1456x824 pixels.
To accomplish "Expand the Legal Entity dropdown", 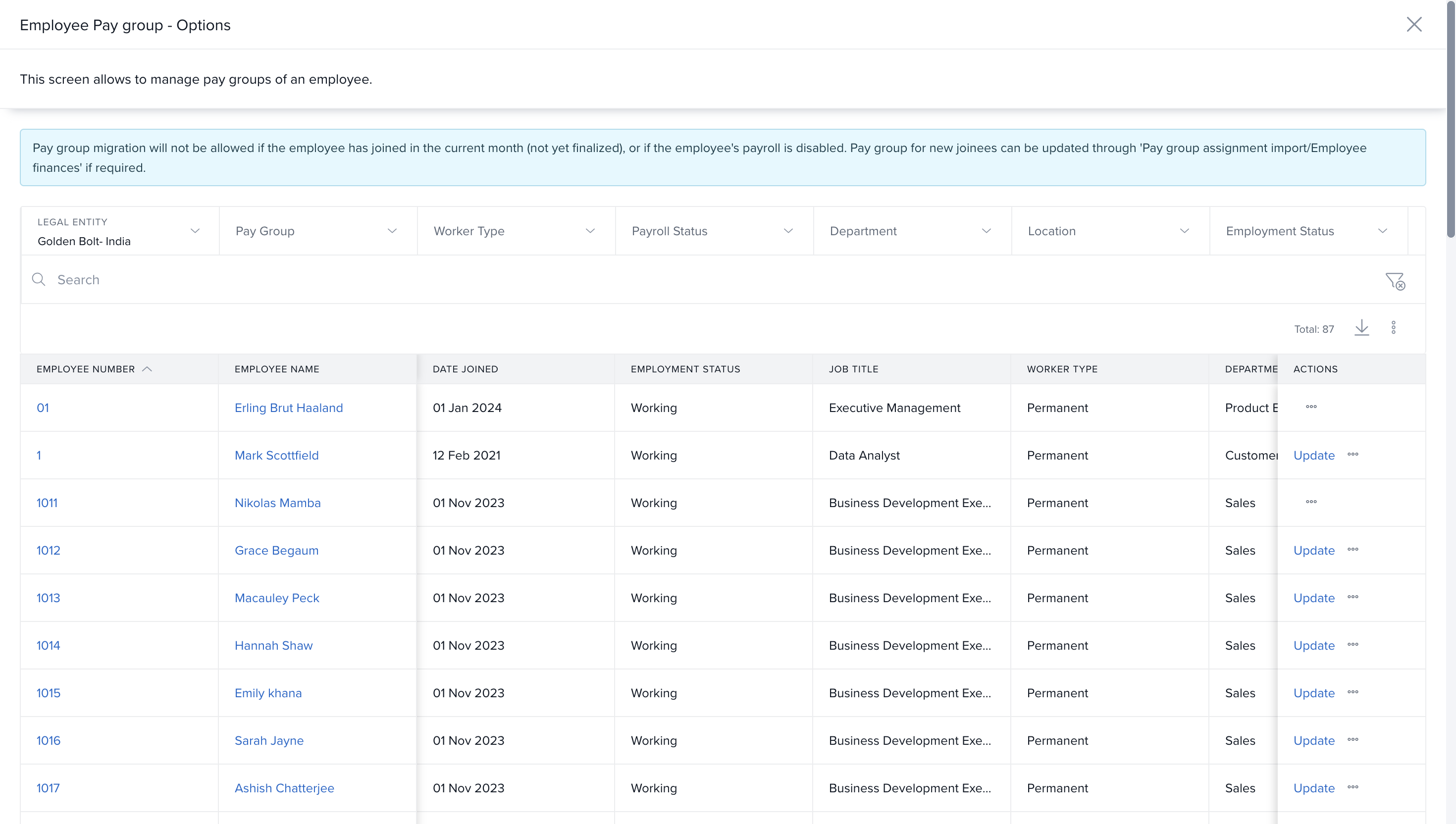I will pyautogui.click(x=195, y=231).
